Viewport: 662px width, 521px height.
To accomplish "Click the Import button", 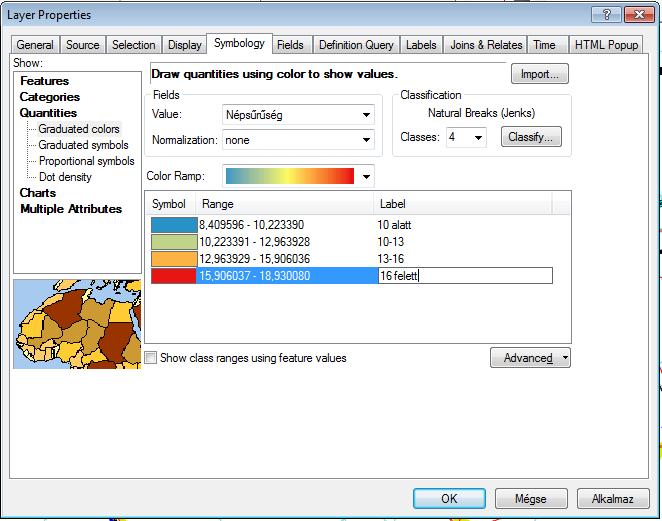I will [540, 74].
